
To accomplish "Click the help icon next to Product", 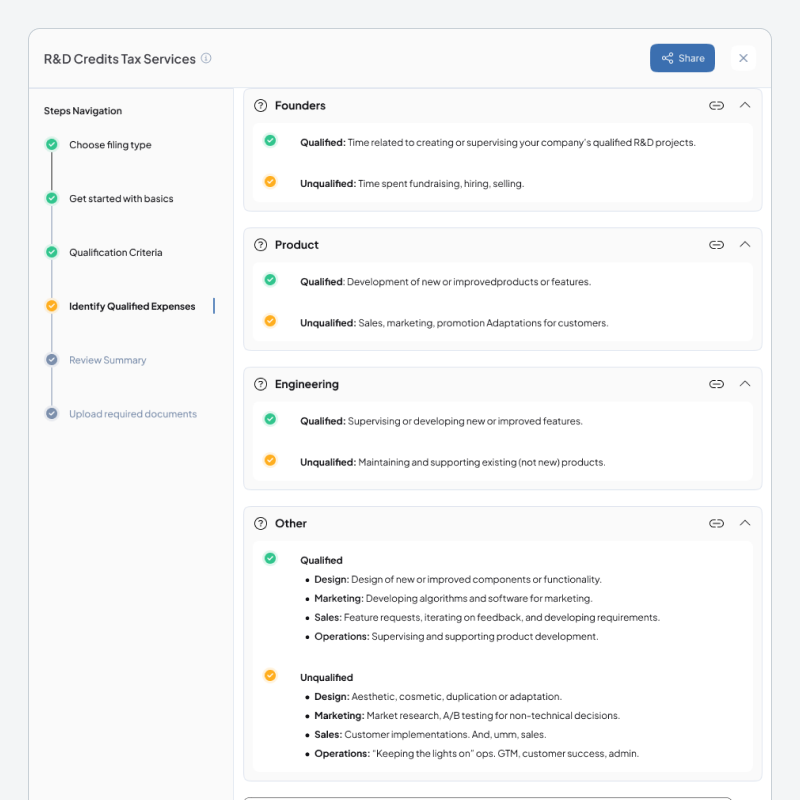I will (261, 245).
